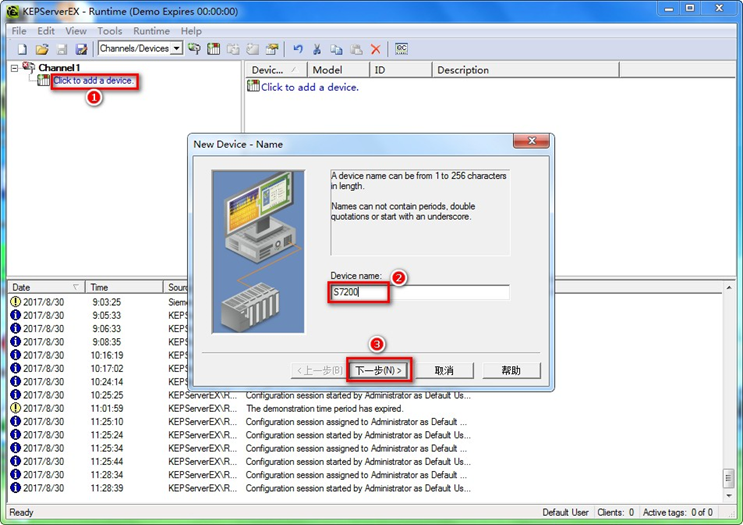Image resolution: width=743 pixels, height=525 pixels.
Task: Click warning icon of 11:01:59 log entry
Action: (x=16, y=407)
